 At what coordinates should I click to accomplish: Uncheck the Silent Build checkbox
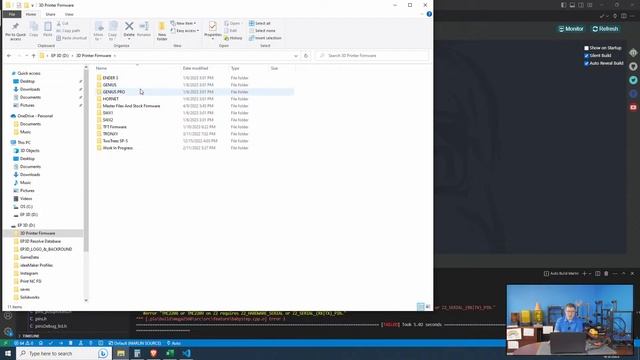click(x=587, y=56)
